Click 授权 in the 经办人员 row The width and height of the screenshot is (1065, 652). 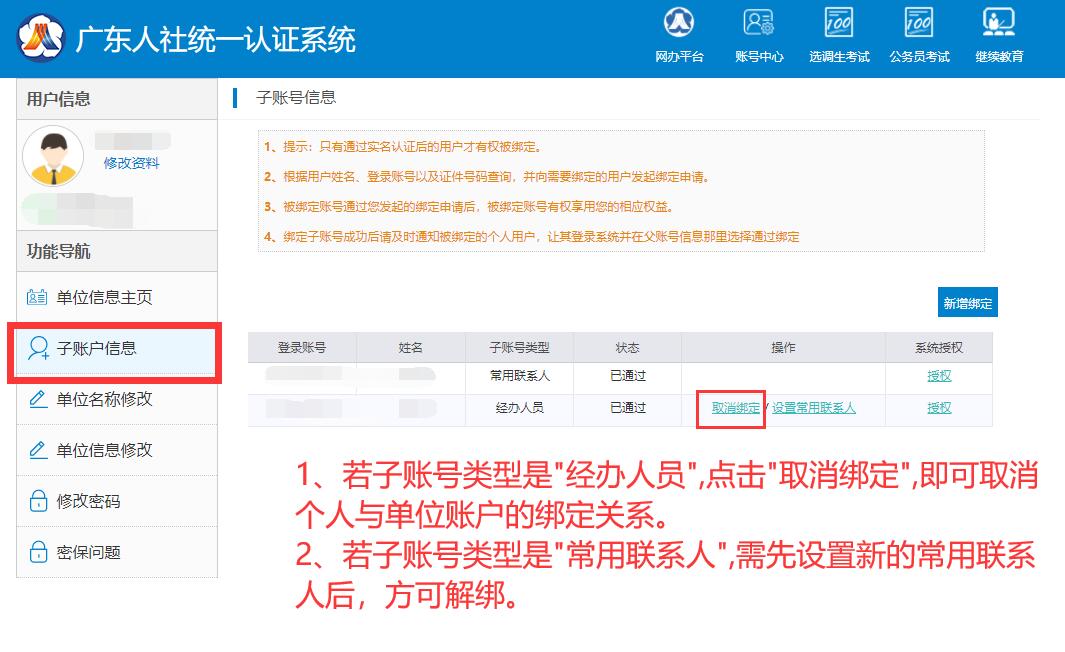939,408
